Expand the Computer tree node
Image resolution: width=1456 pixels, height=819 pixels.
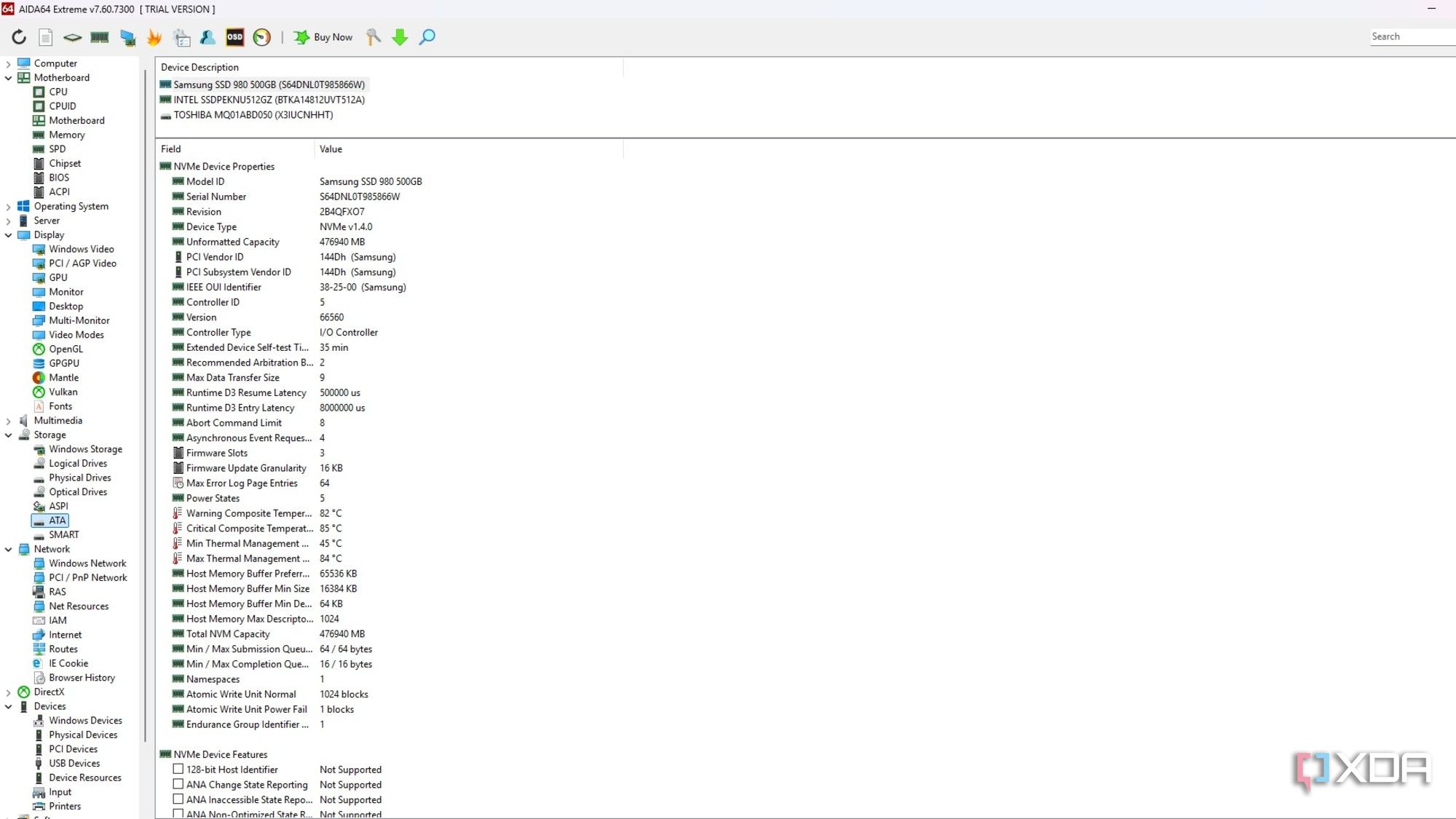(8, 64)
